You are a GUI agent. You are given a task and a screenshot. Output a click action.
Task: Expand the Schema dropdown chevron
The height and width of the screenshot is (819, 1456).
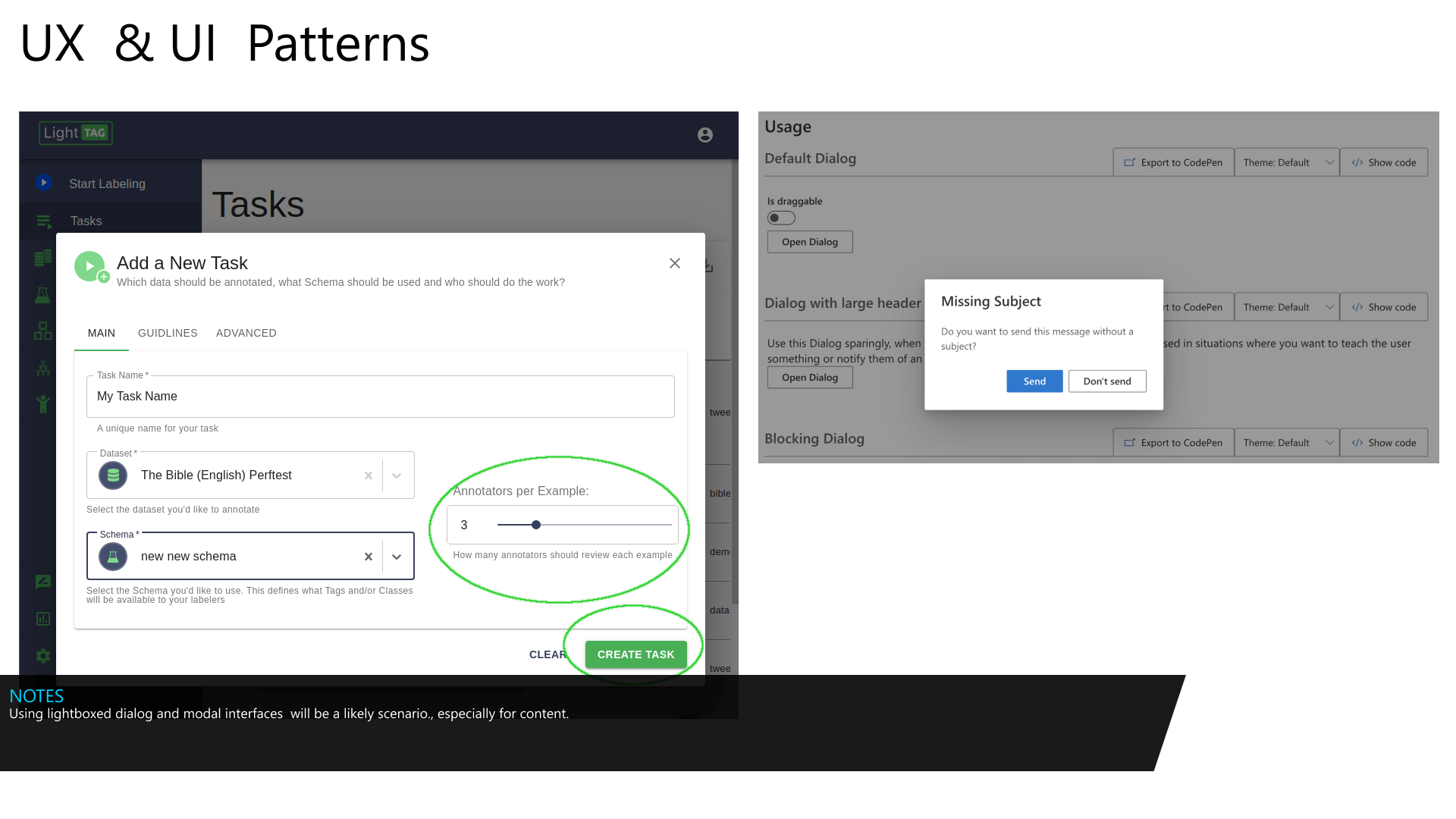point(397,557)
